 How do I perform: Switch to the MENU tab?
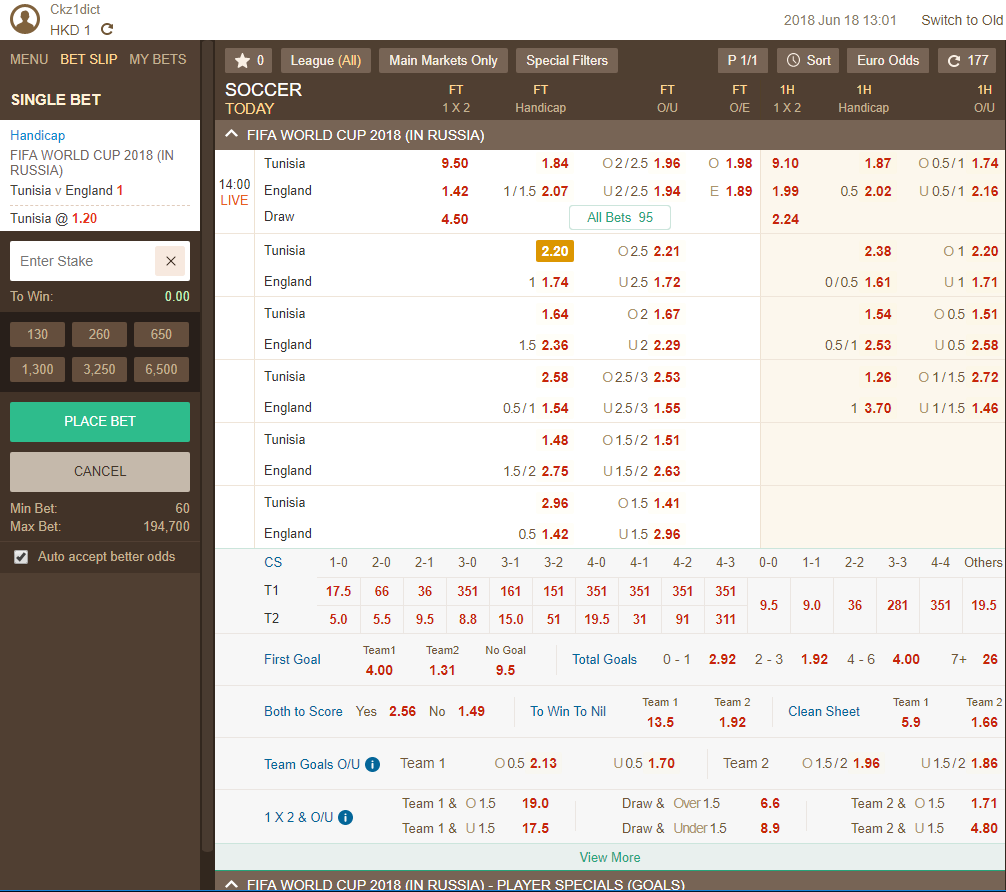(x=29, y=59)
